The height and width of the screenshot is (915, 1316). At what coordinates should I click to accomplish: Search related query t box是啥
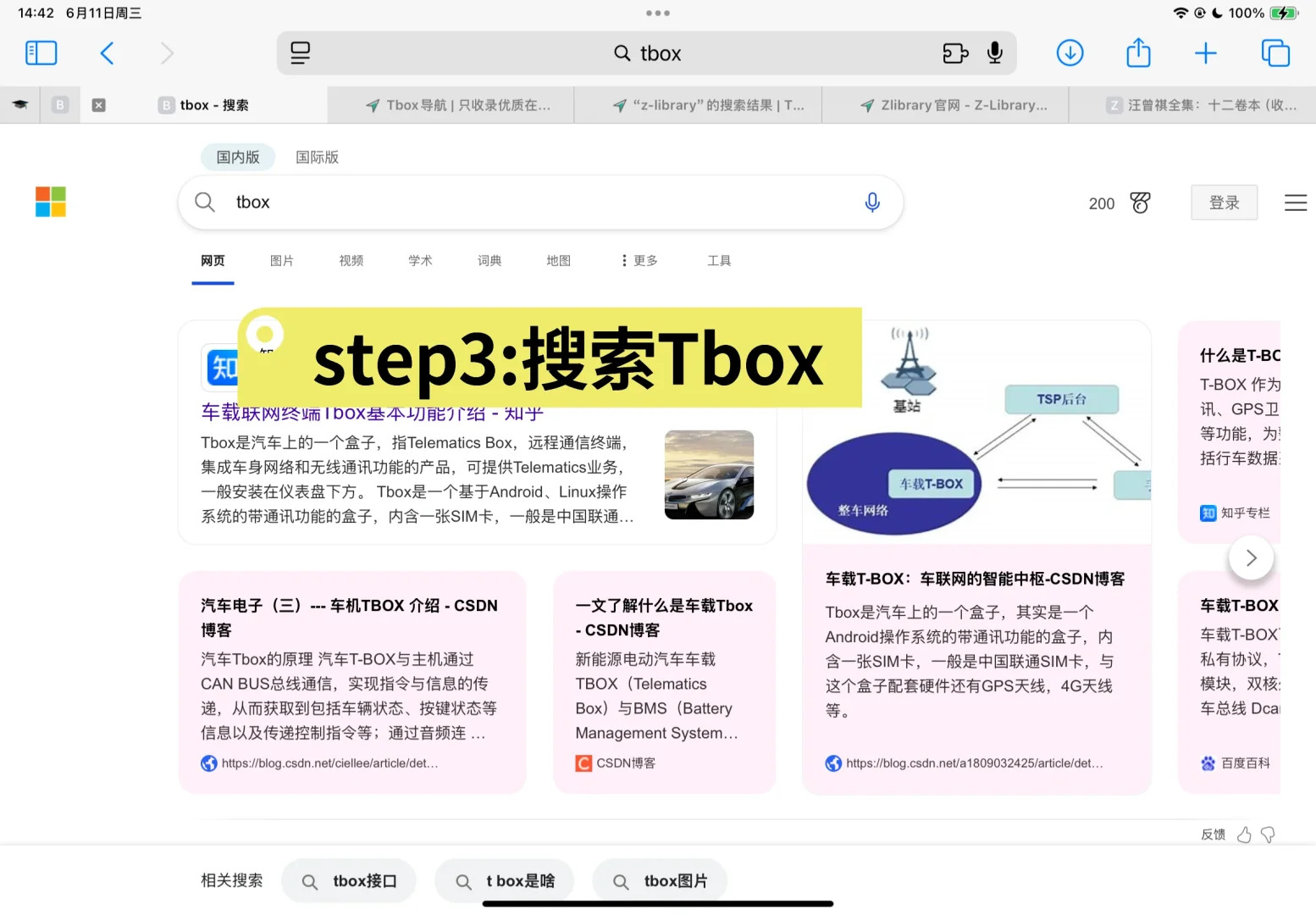[505, 881]
